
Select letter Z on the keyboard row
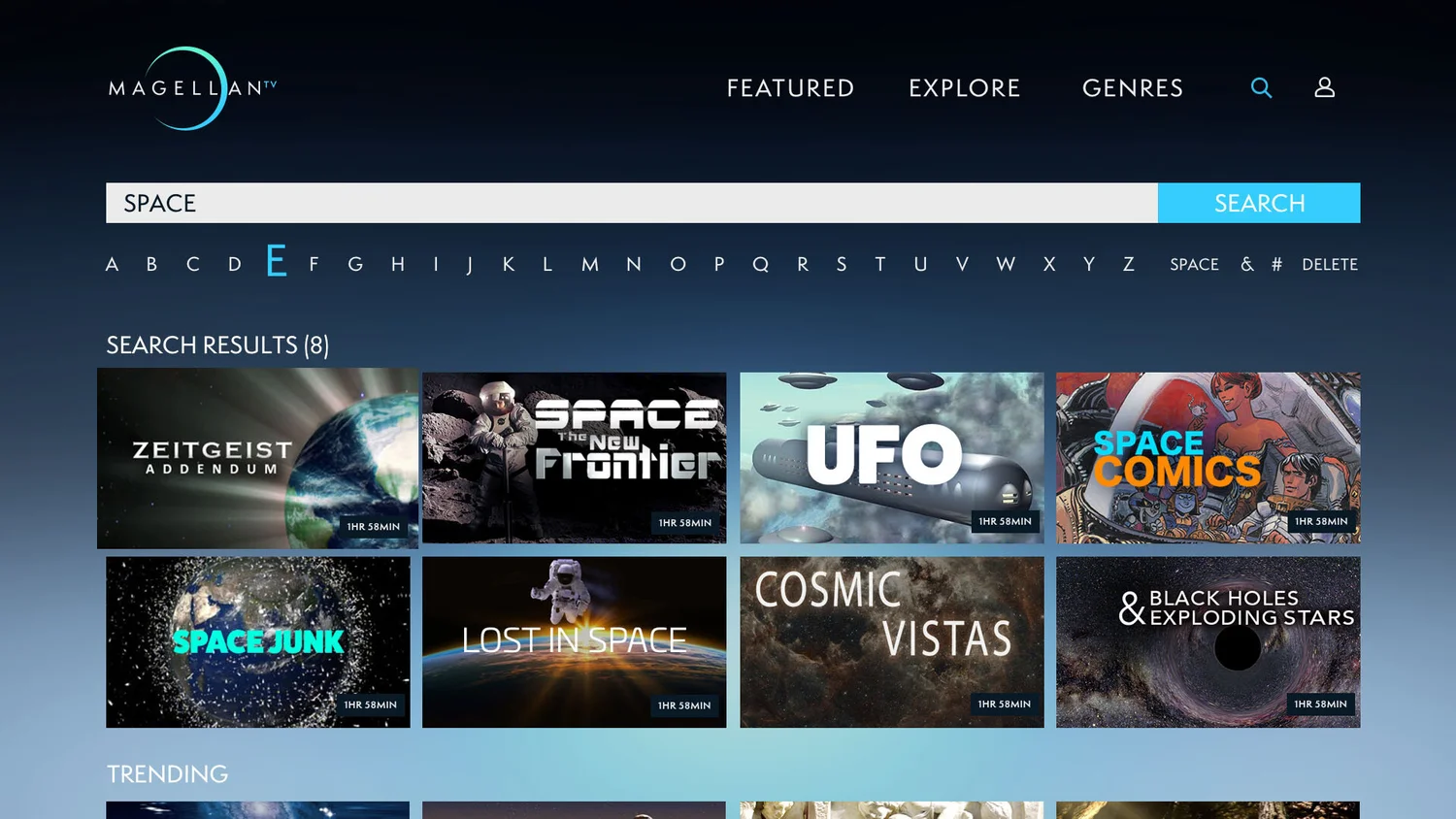pos(1129,264)
